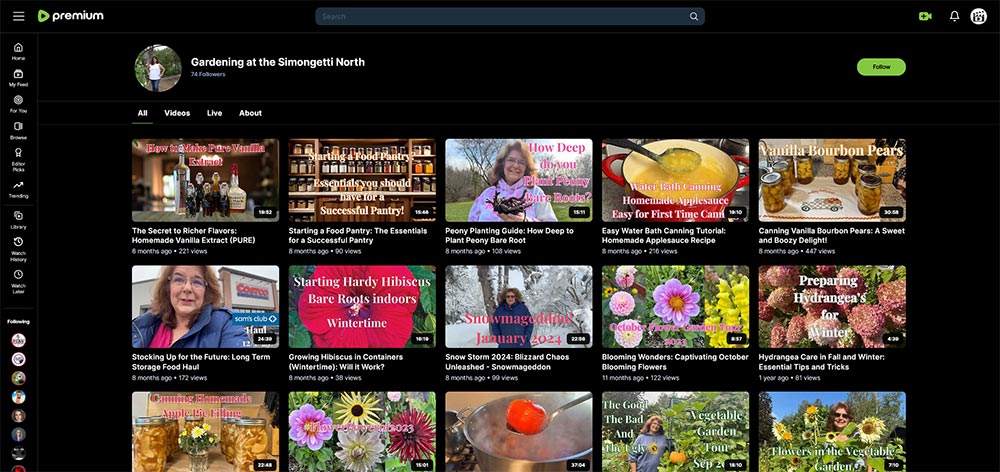1000x472 pixels.
Task: Open the user profile avatar menu
Action: 978,16
